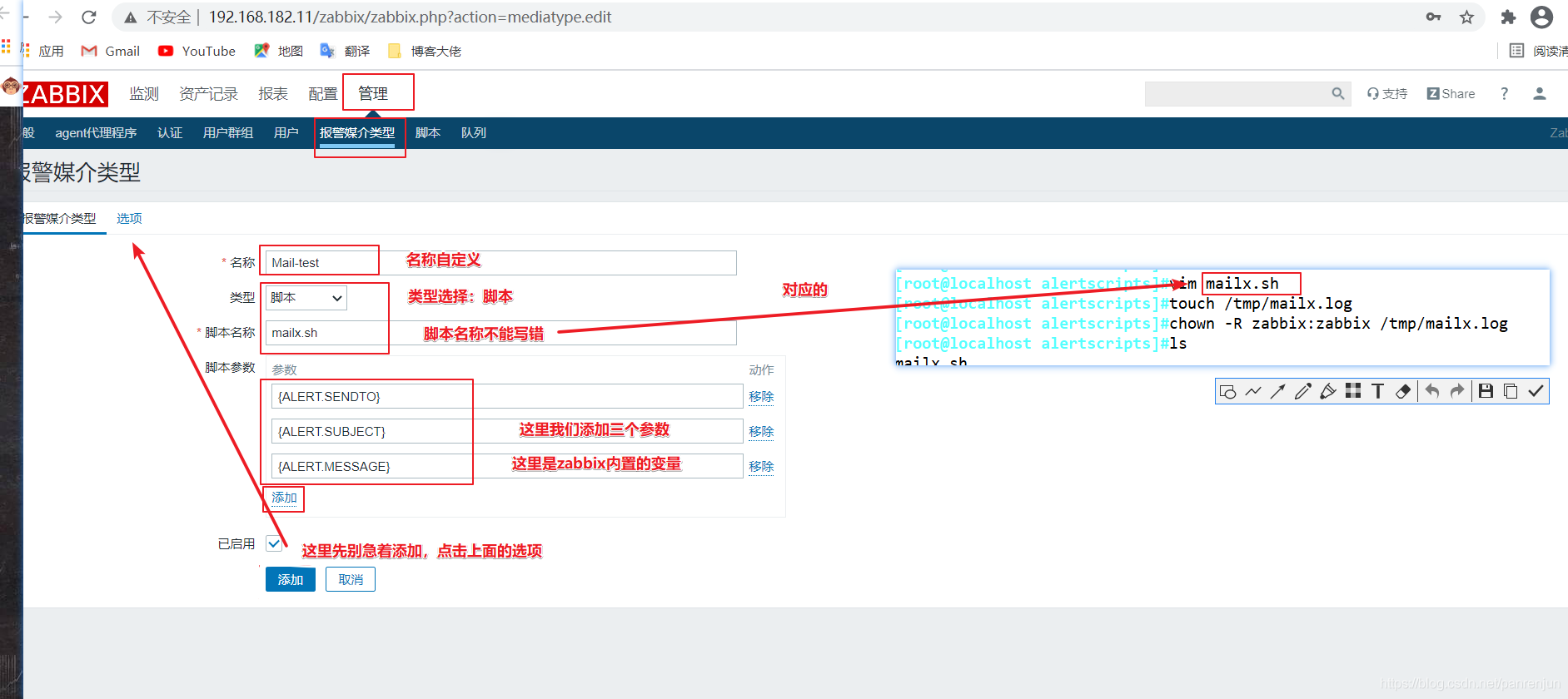Select the polyline tool in the capture toolbar
This screenshot has width=1568, height=699.
(x=1252, y=391)
